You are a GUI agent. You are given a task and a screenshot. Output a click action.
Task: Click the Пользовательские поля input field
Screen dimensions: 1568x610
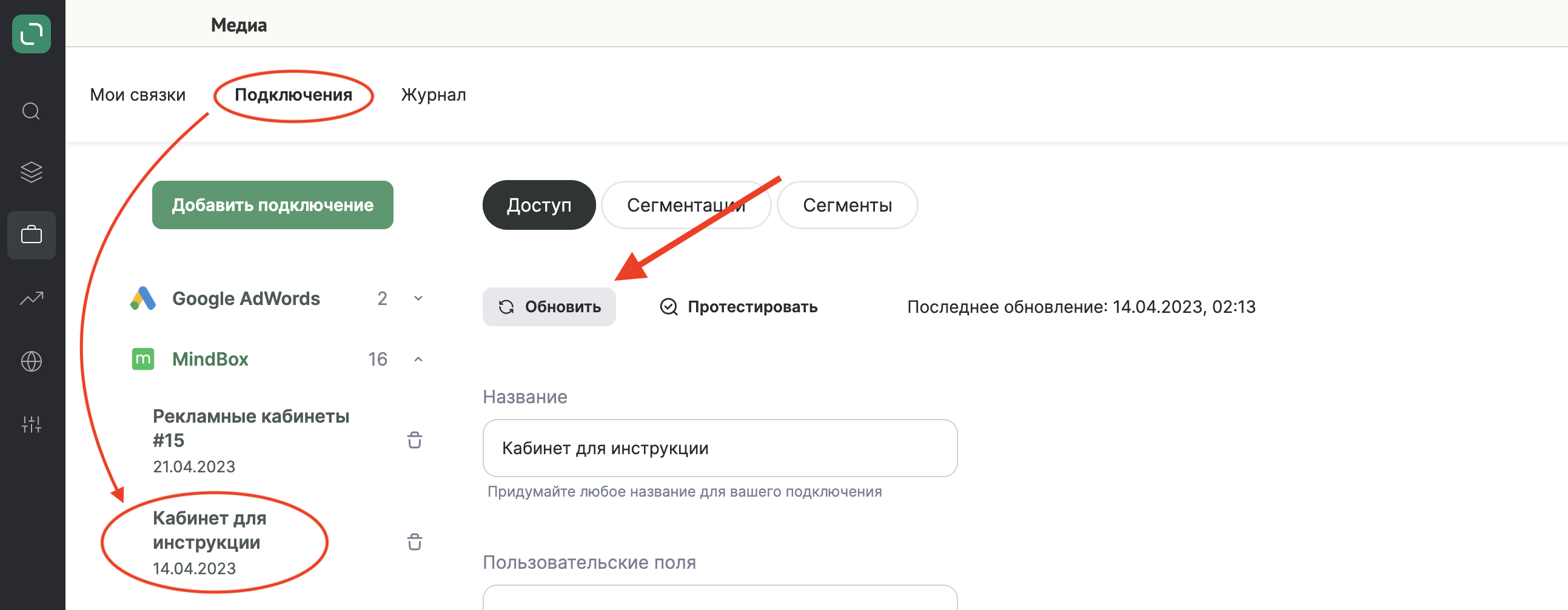pos(720,598)
